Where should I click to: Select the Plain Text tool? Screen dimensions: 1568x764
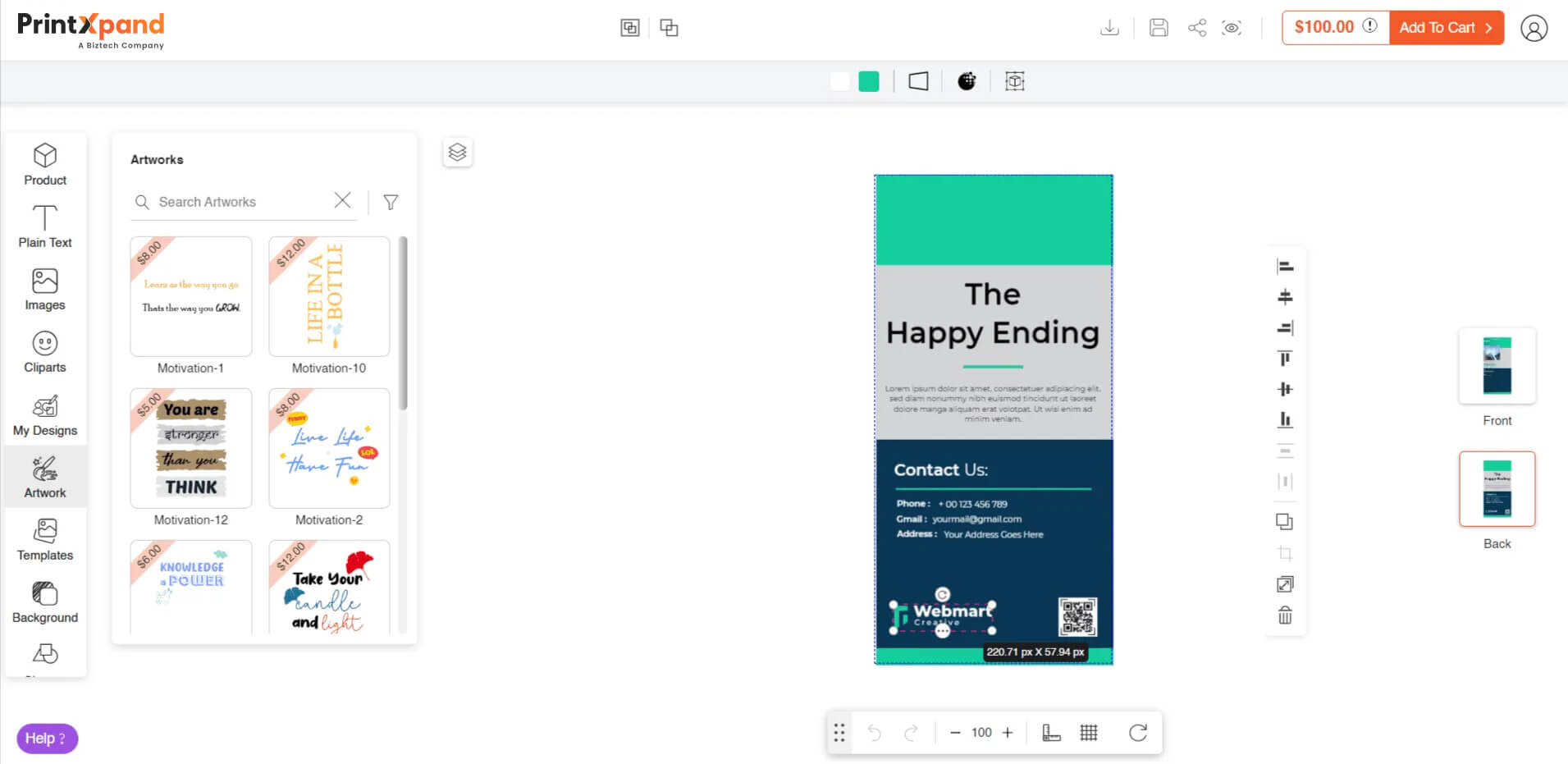pos(45,227)
